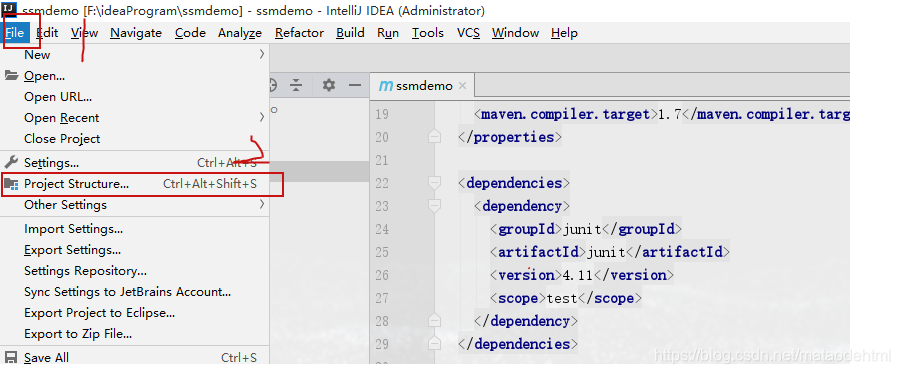Open the Run menu
Screen dimensions: 900x374
388,33
